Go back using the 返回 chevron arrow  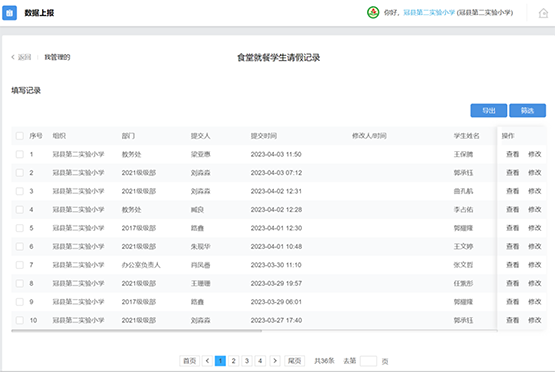(x=13, y=57)
